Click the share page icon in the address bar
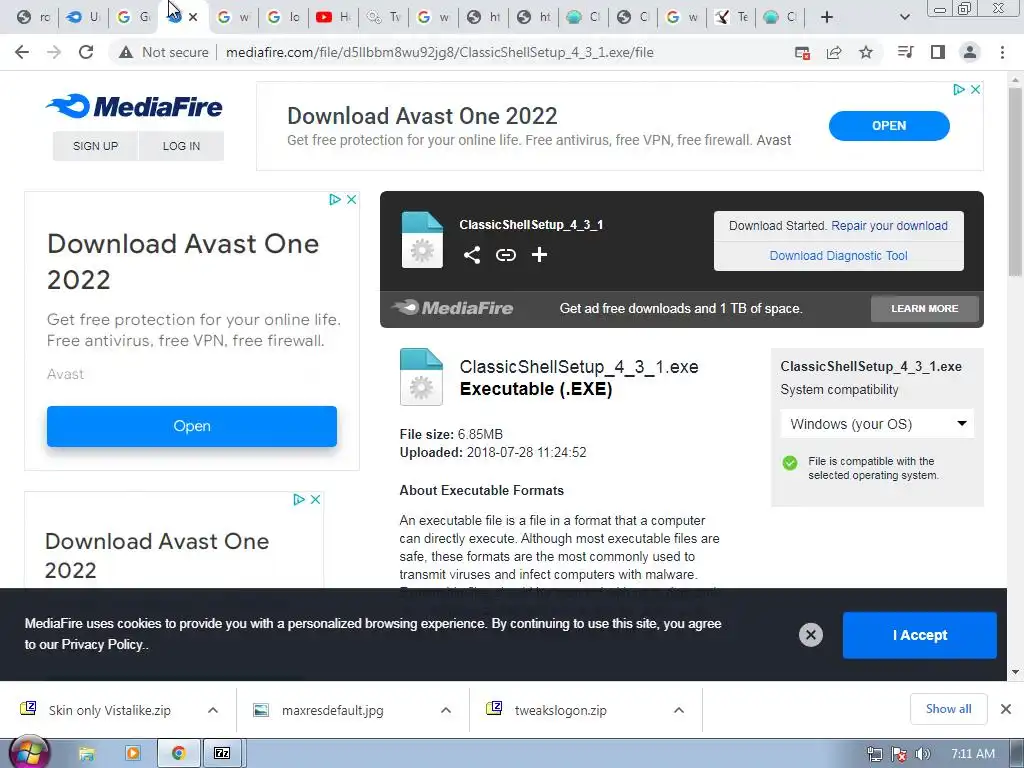This screenshot has height=768, width=1024. 834,52
